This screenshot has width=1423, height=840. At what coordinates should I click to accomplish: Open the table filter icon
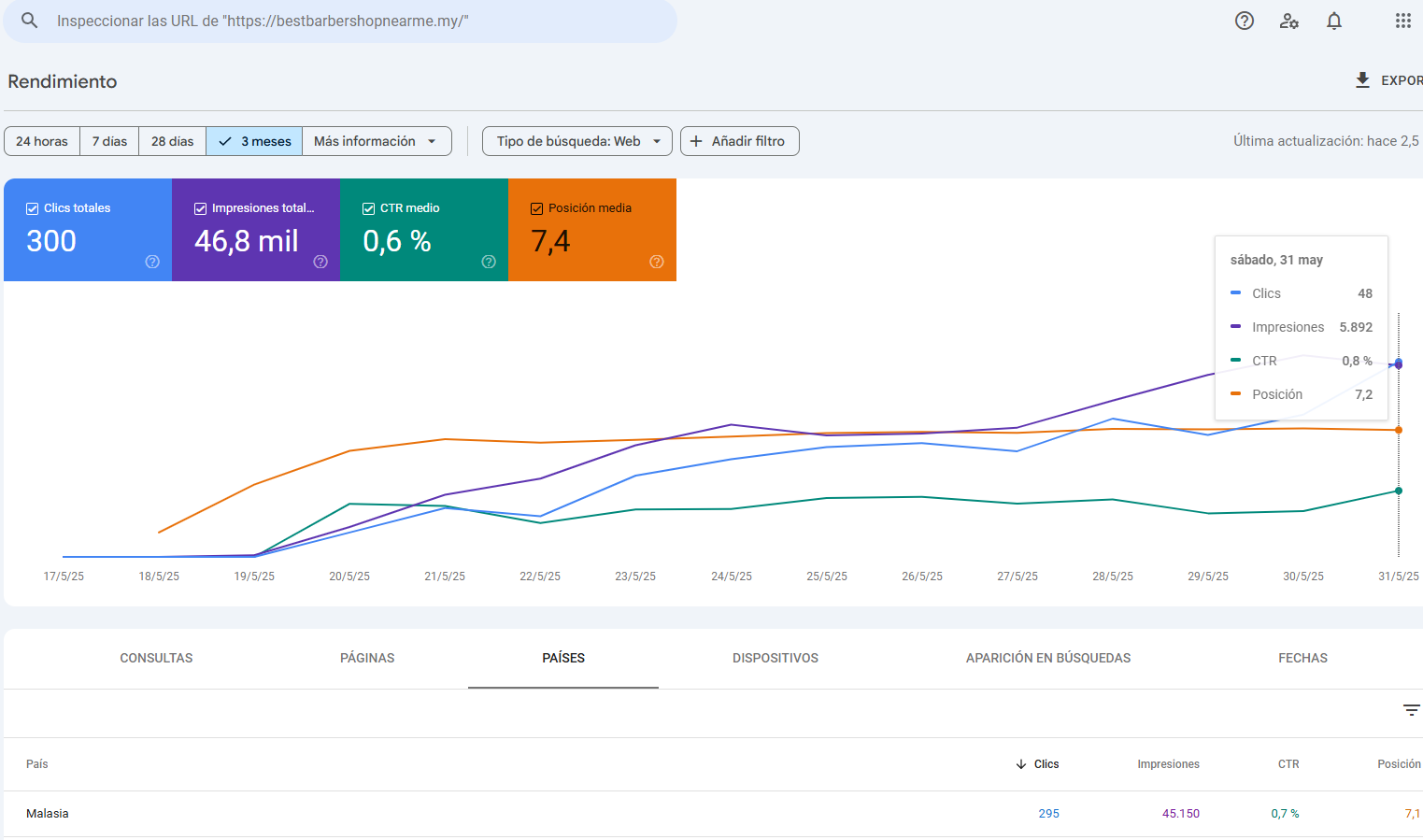point(1412,710)
